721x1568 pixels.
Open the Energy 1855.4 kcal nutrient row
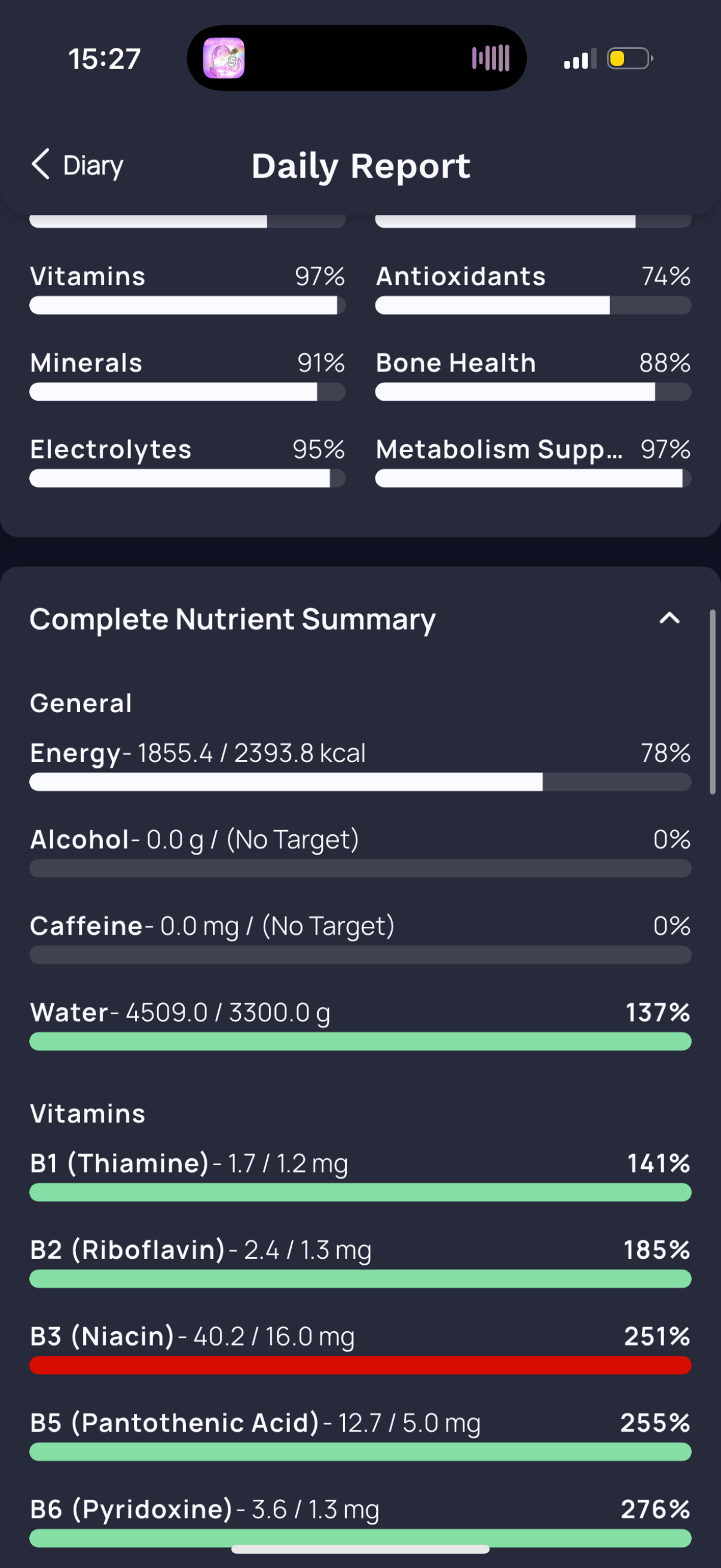[360, 765]
